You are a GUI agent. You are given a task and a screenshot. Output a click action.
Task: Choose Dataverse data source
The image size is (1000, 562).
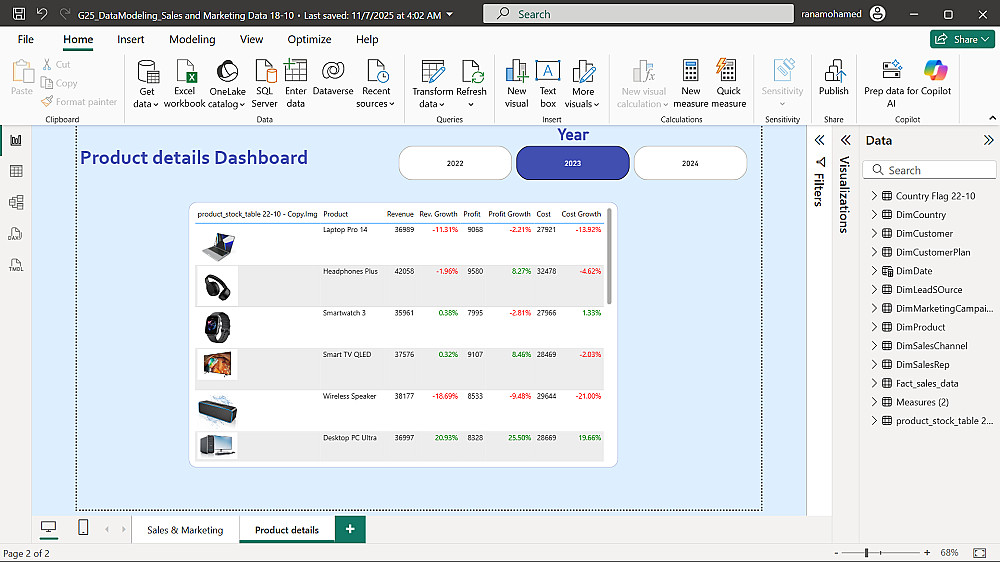[x=333, y=78]
